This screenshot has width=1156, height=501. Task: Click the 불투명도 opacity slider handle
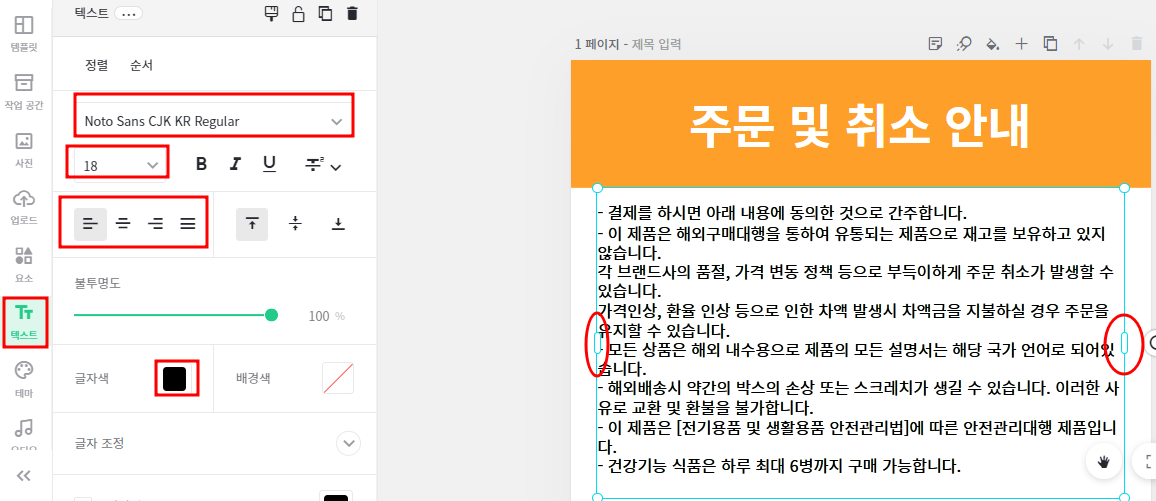pyautogui.click(x=271, y=315)
